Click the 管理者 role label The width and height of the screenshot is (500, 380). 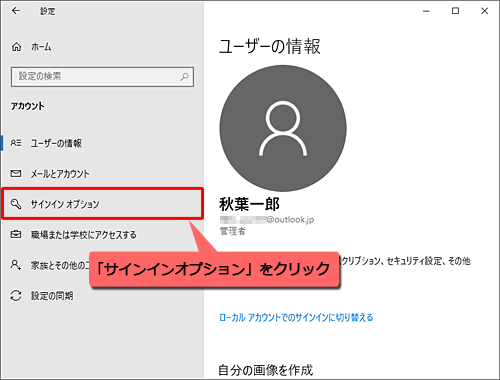232,231
